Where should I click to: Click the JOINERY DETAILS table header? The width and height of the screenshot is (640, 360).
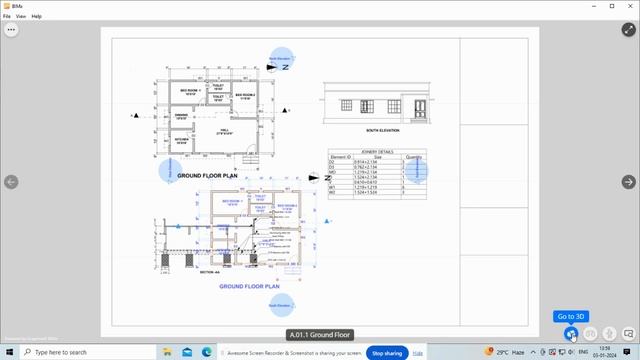pos(377,151)
